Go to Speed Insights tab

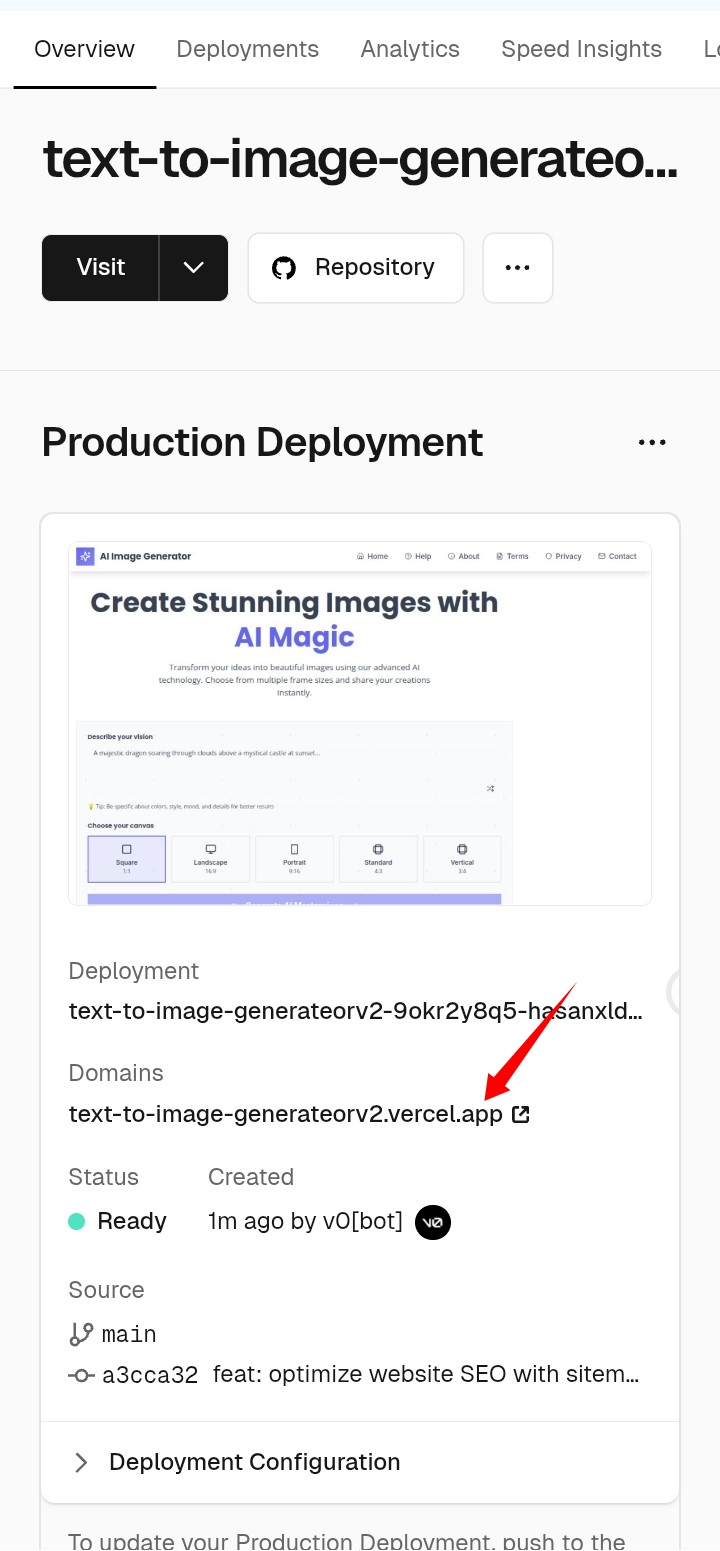click(581, 49)
